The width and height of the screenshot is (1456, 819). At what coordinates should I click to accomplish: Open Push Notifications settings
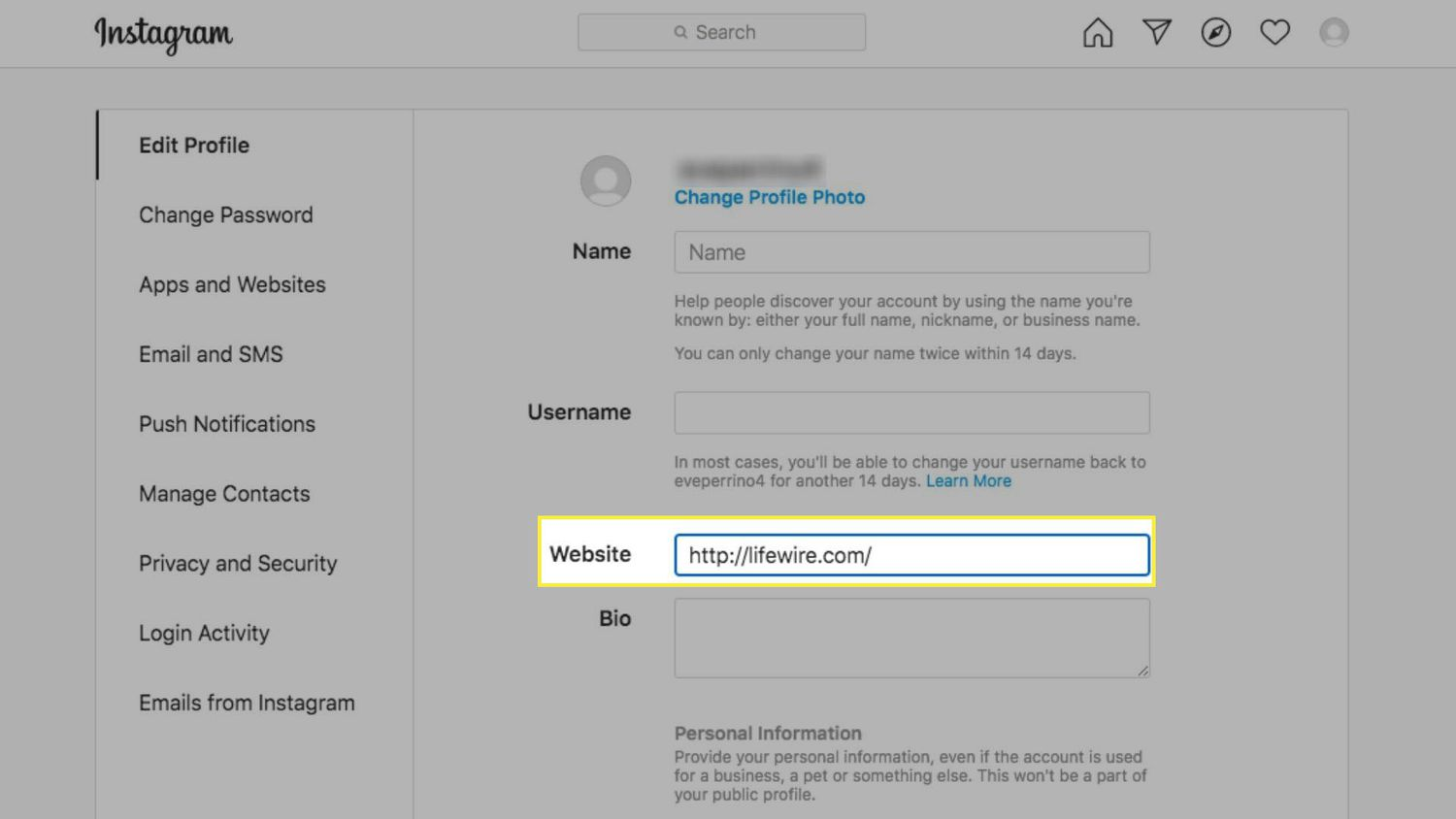227,425
